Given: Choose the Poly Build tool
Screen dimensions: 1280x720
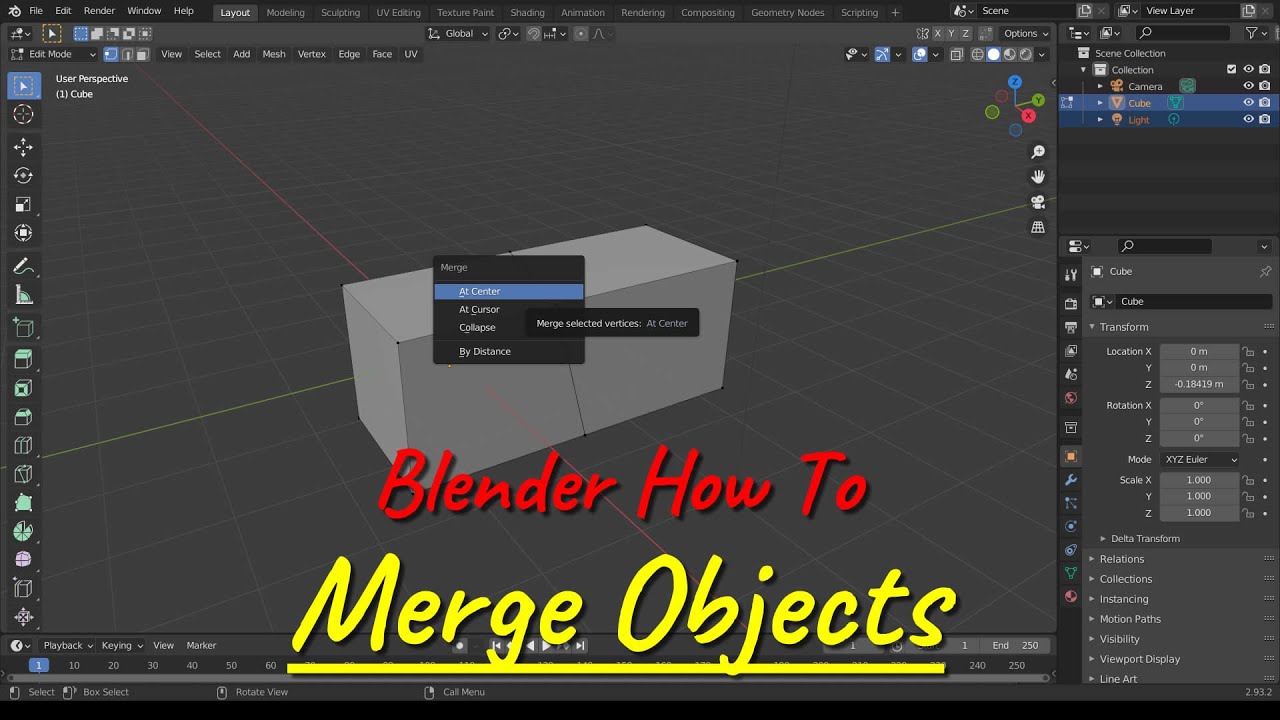Looking at the screenshot, I should pos(23,504).
